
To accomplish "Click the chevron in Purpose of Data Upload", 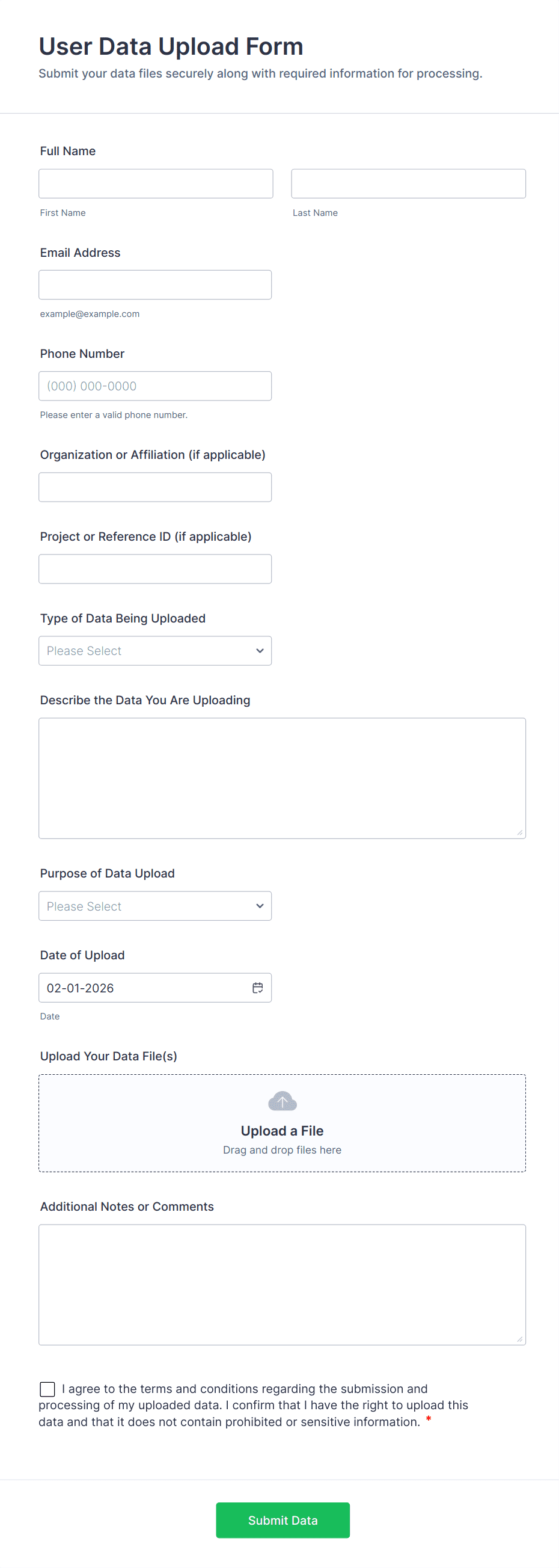I will click(260, 906).
